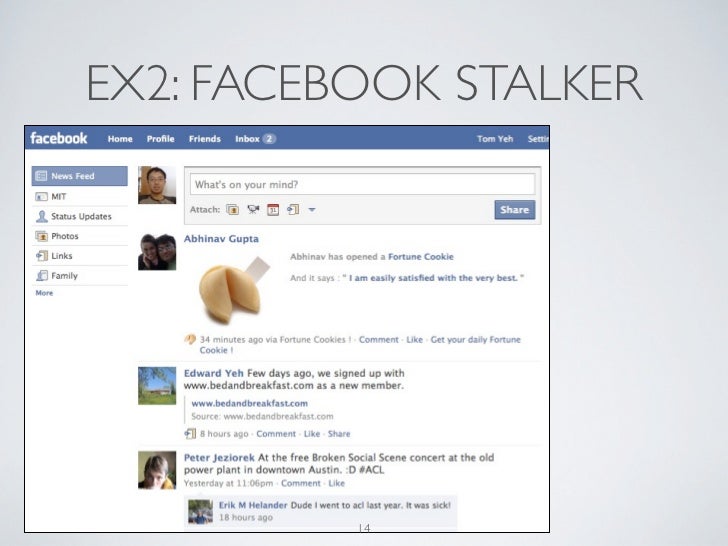
Task: Click the "What's on your mind?" field
Action: pos(362,185)
